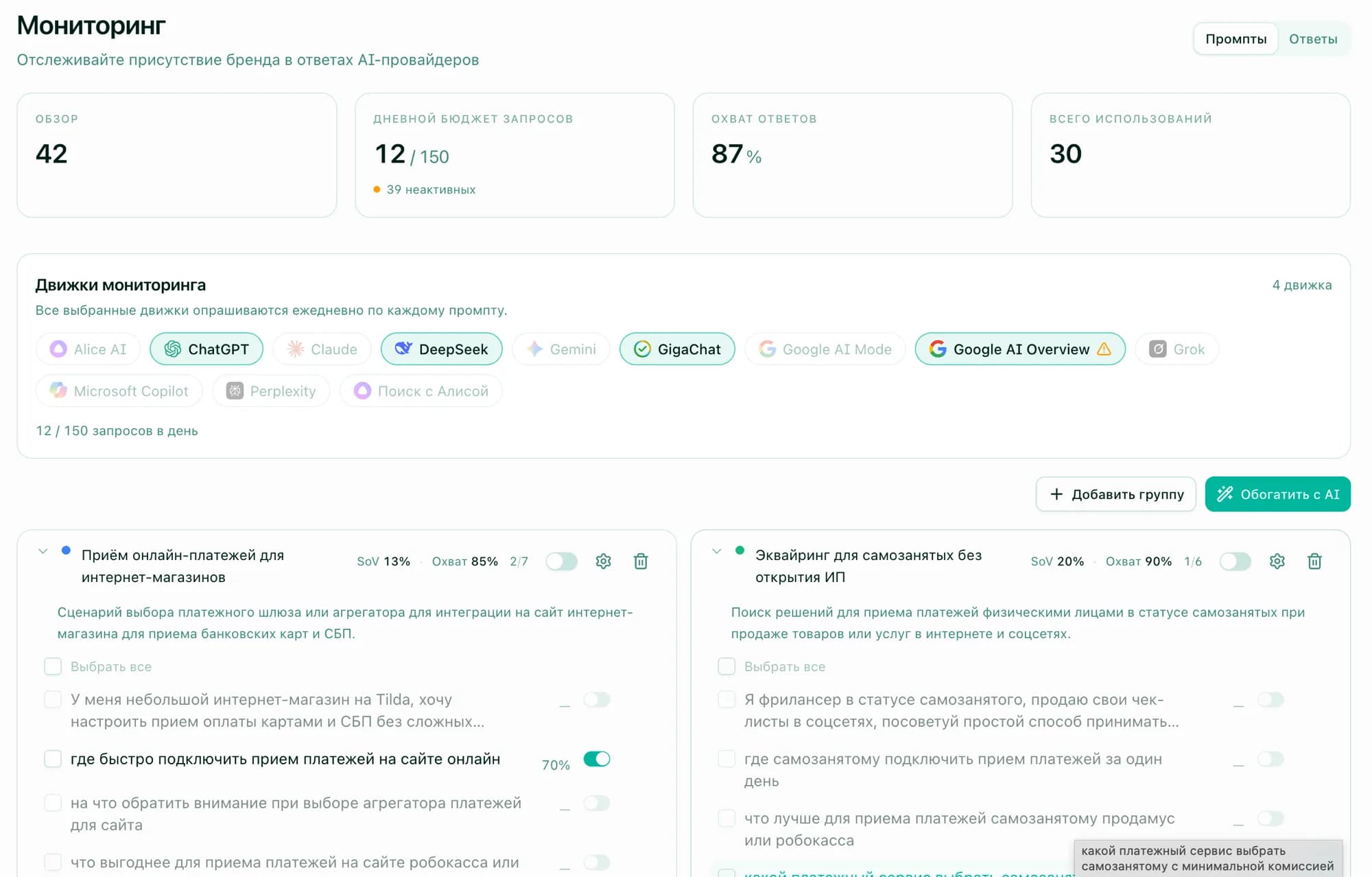Screen dimensions: 1372x877
Task: Open settings gear for Эквайринг для самозанятых
Action: pyautogui.click(x=1277, y=561)
